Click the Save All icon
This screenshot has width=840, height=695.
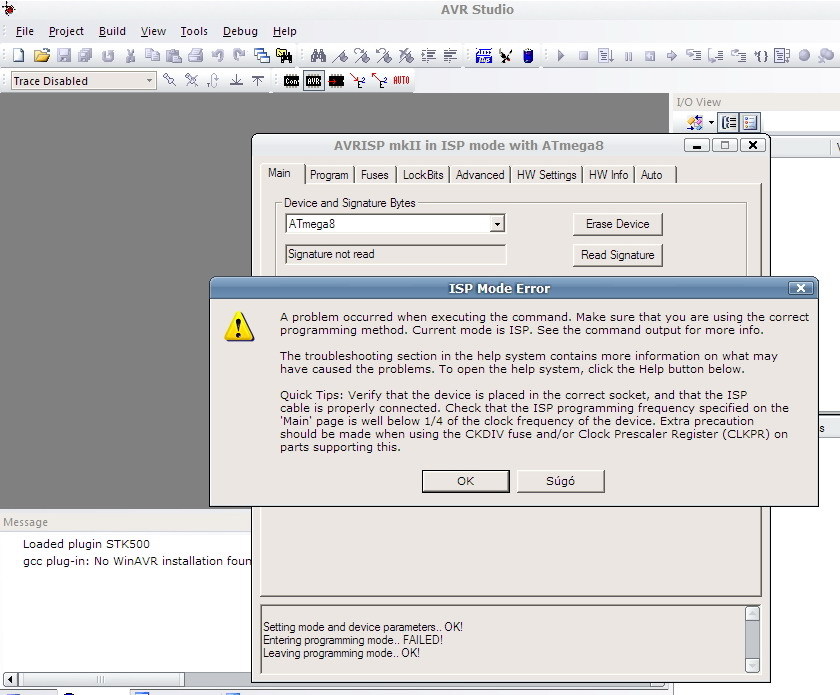85,55
